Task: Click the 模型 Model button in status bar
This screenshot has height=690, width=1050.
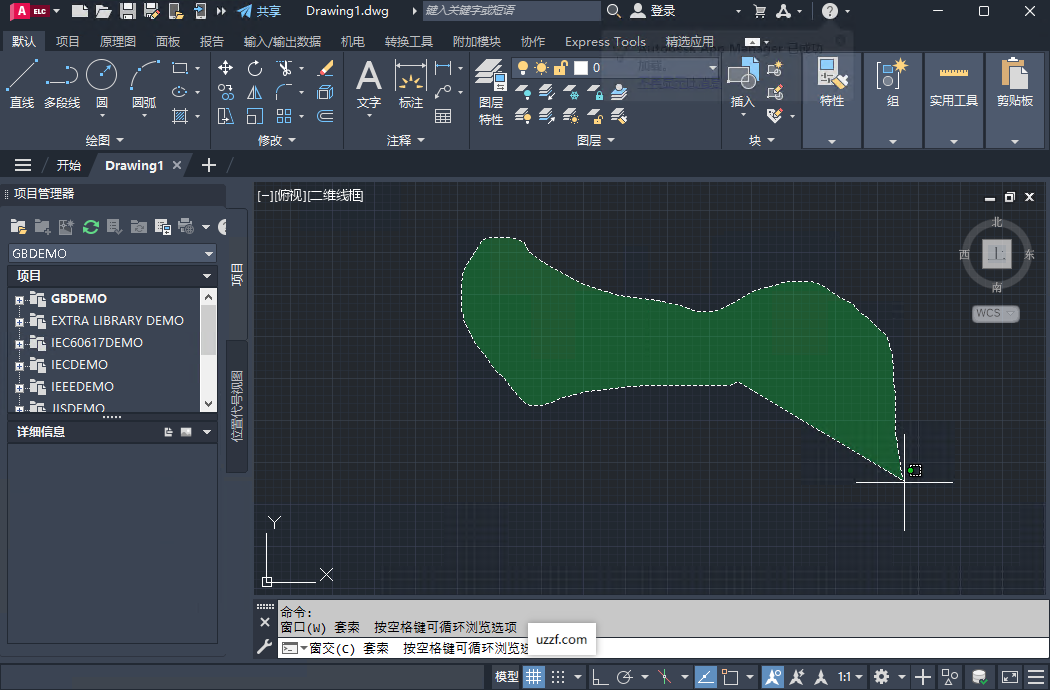Action: pyautogui.click(x=507, y=675)
